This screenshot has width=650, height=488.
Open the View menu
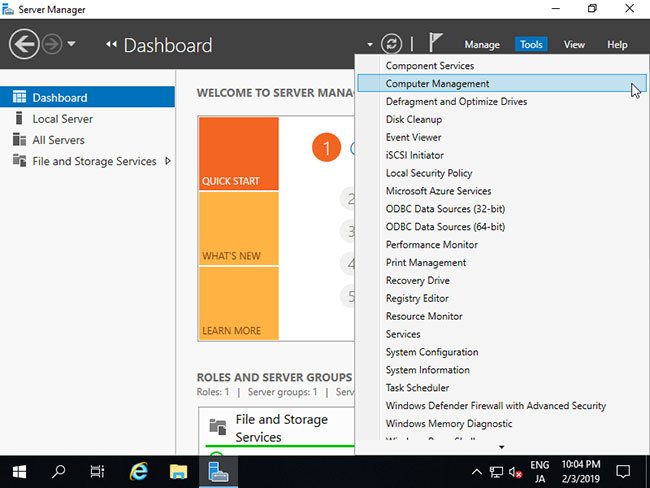(574, 44)
